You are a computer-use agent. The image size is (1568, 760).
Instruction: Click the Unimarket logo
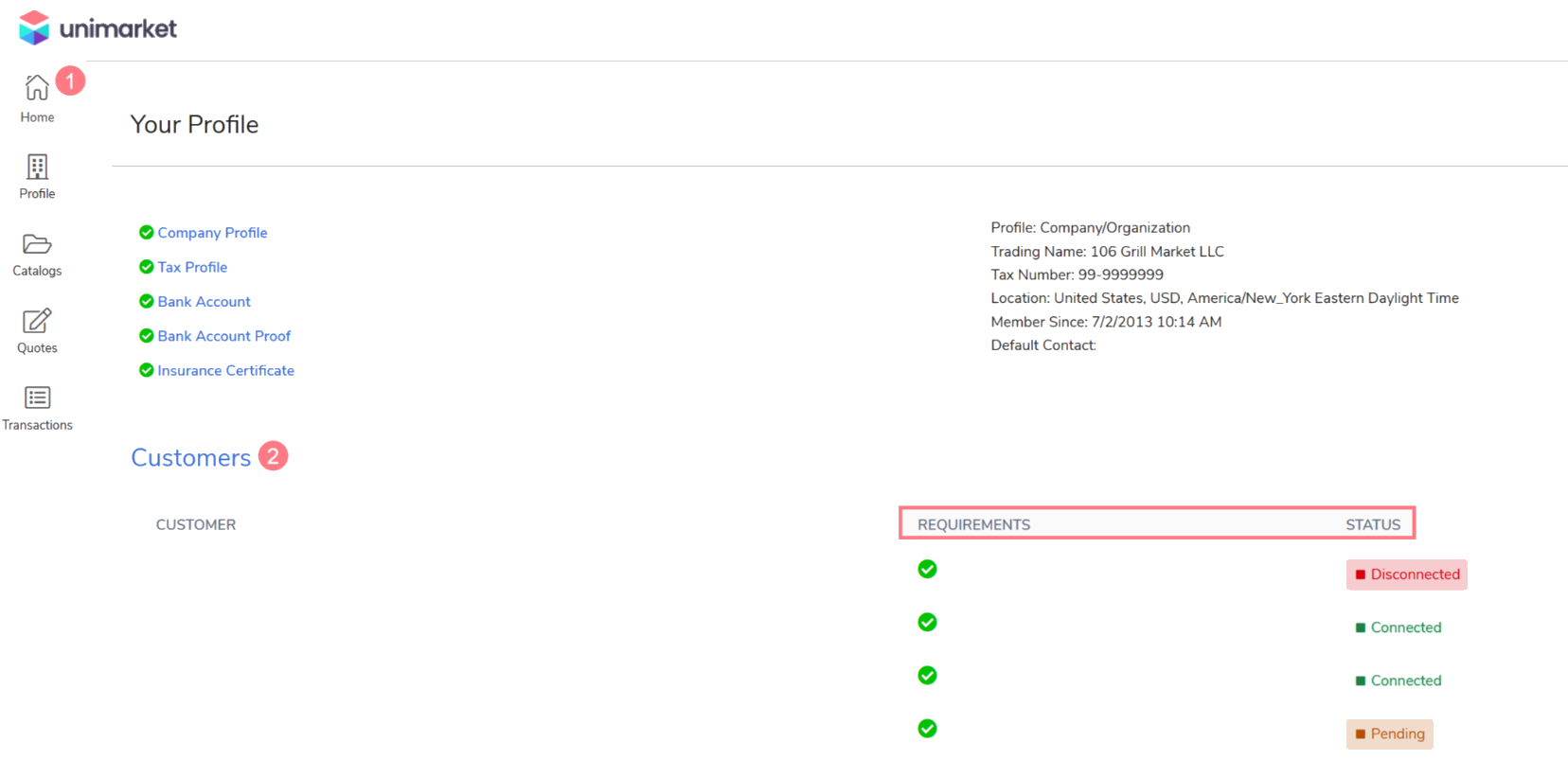point(98,28)
